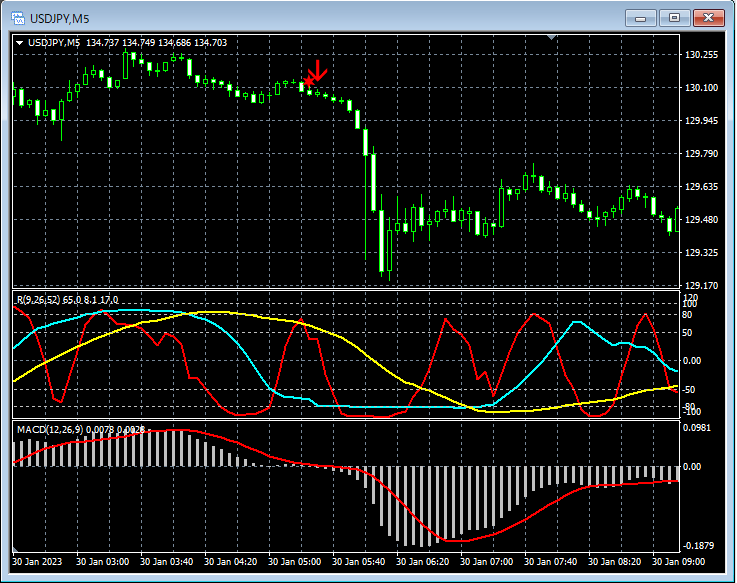Click the USDJPY,M5 price quote header text
Viewport: 737px width, 583px height.
[x=127, y=43]
